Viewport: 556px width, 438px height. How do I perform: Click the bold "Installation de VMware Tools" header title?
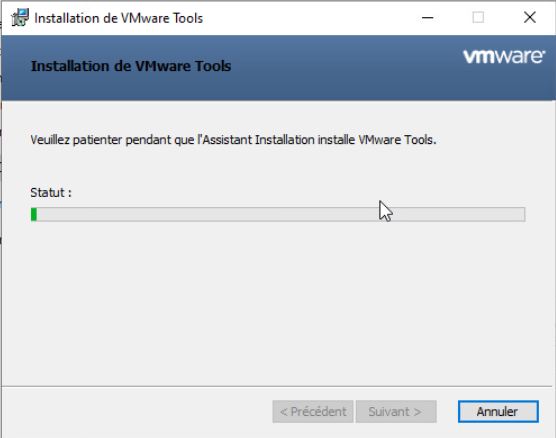point(131,66)
